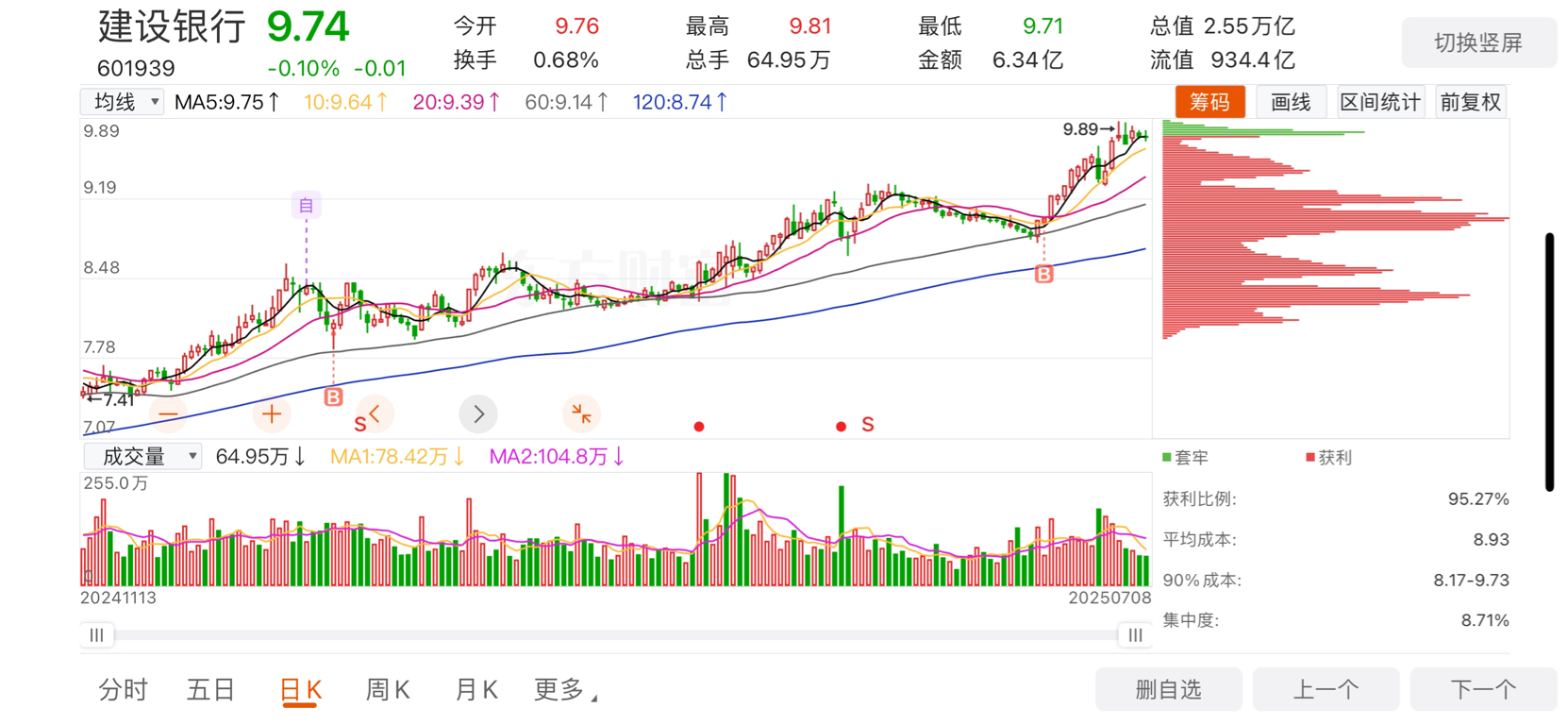Viewport: 1568px width, 725px height.
Task: Tap the stock name 建设银行
Action: pyautogui.click(x=172, y=27)
